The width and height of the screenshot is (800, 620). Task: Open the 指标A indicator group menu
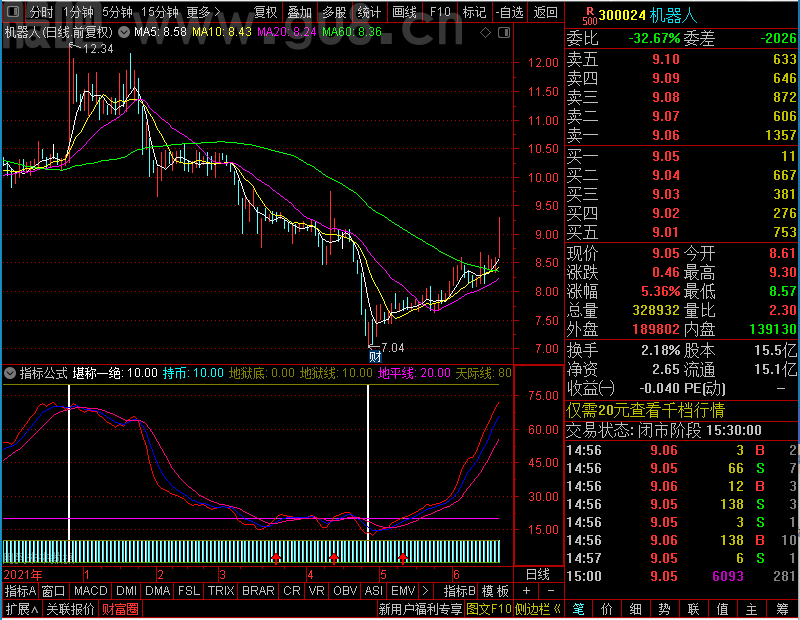(20, 591)
